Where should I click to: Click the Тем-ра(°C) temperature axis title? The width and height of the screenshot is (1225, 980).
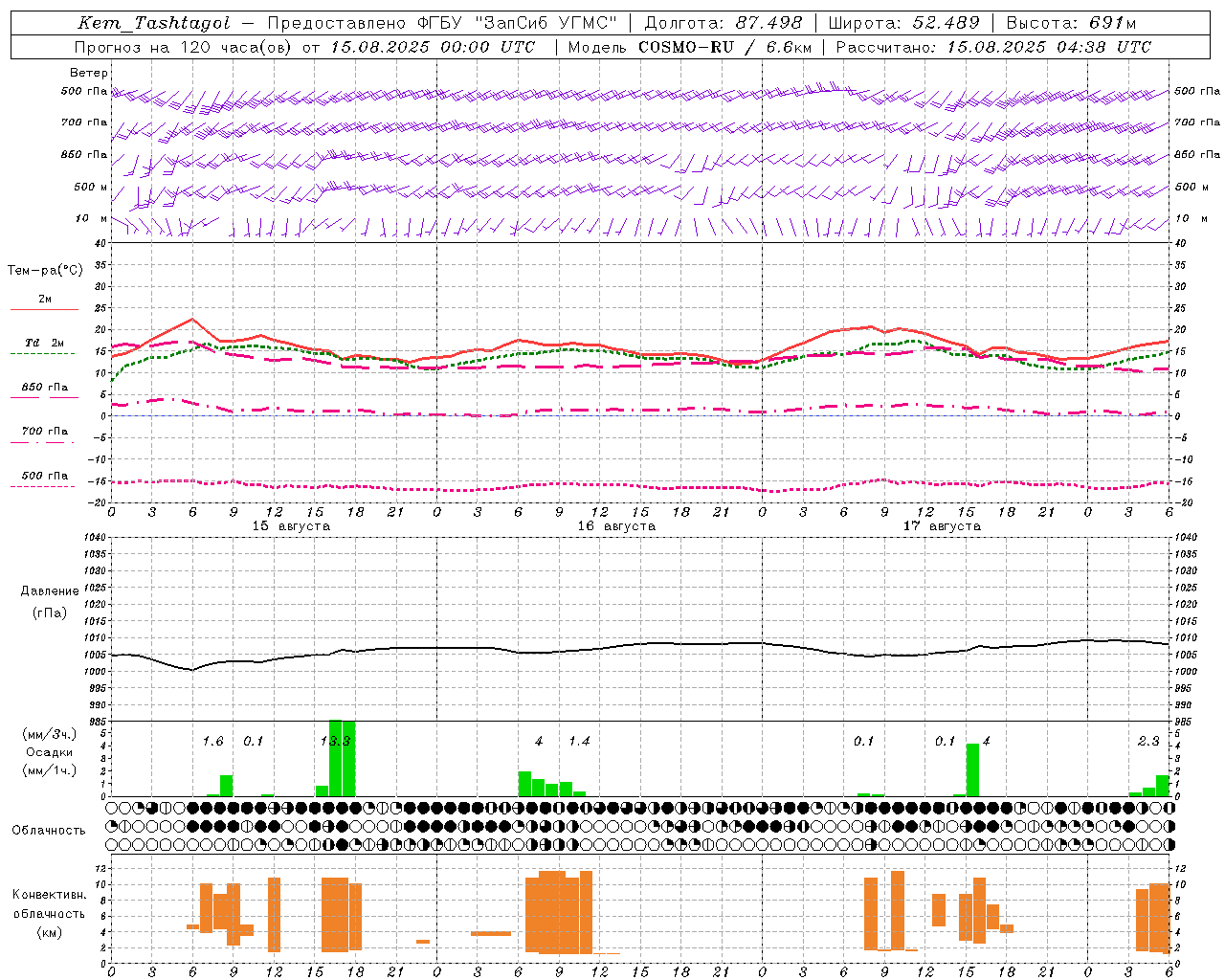[45, 271]
